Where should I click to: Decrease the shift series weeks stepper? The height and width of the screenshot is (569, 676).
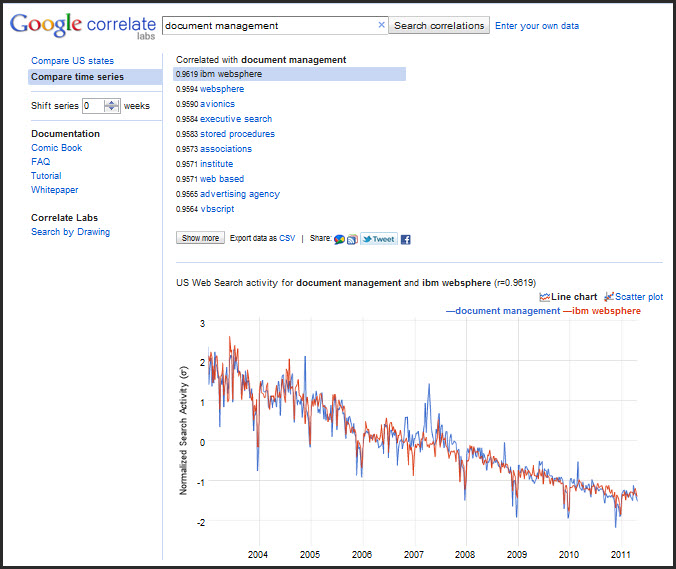(x=112, y=109)
